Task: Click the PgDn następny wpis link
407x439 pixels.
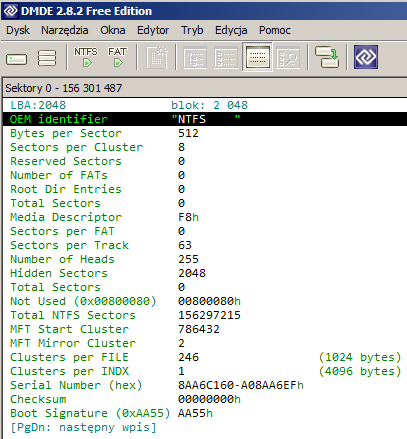Action: click(x=83, y=427)
